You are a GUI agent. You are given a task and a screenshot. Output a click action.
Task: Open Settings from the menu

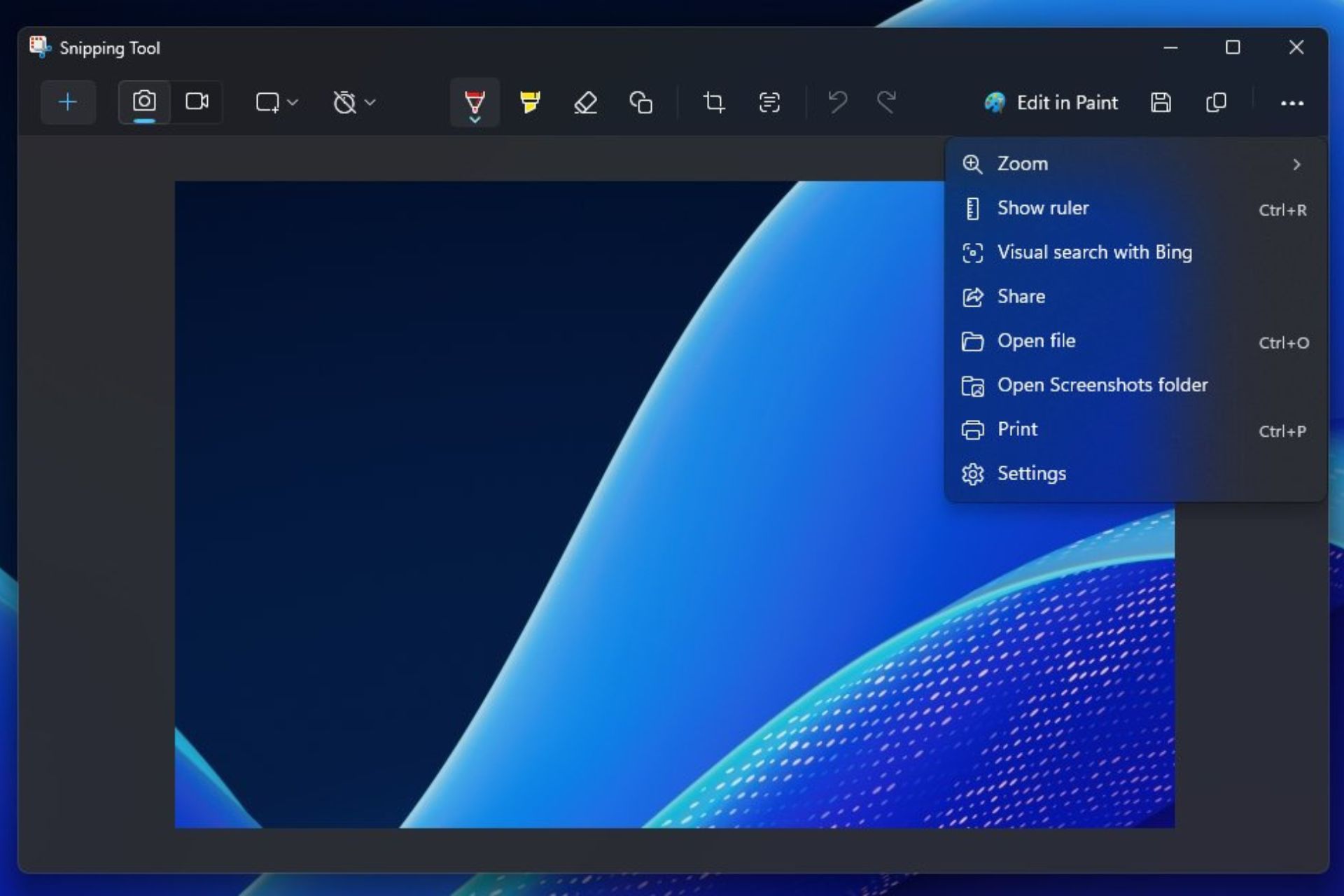pos(1032,472)
